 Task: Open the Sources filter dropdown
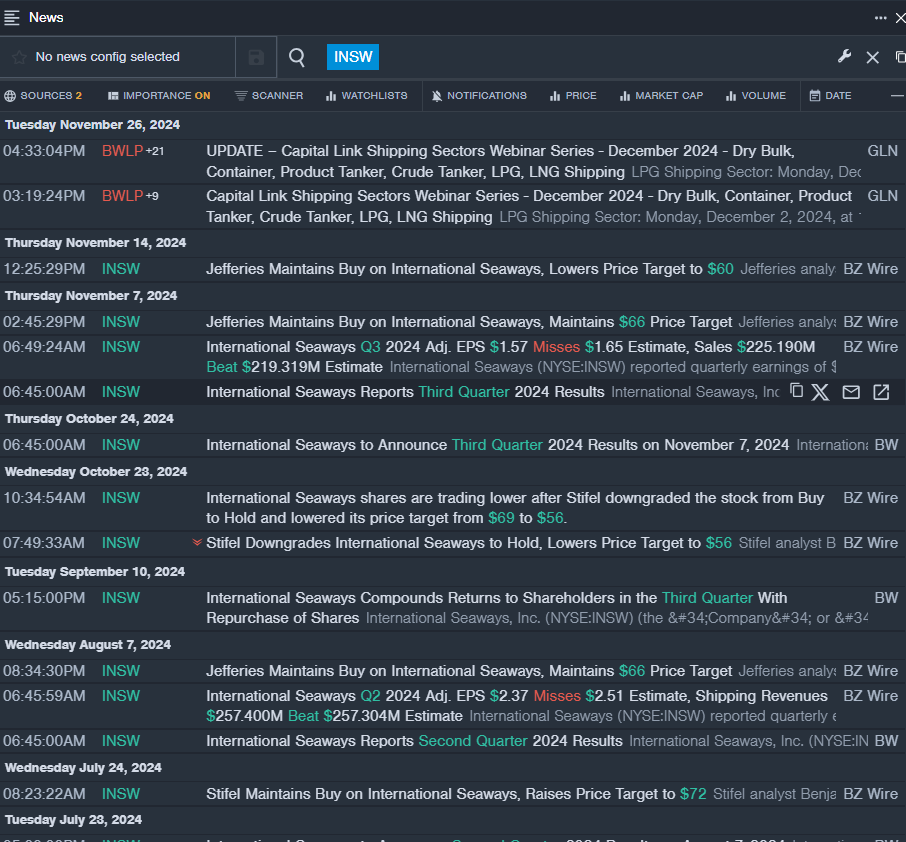43,96
